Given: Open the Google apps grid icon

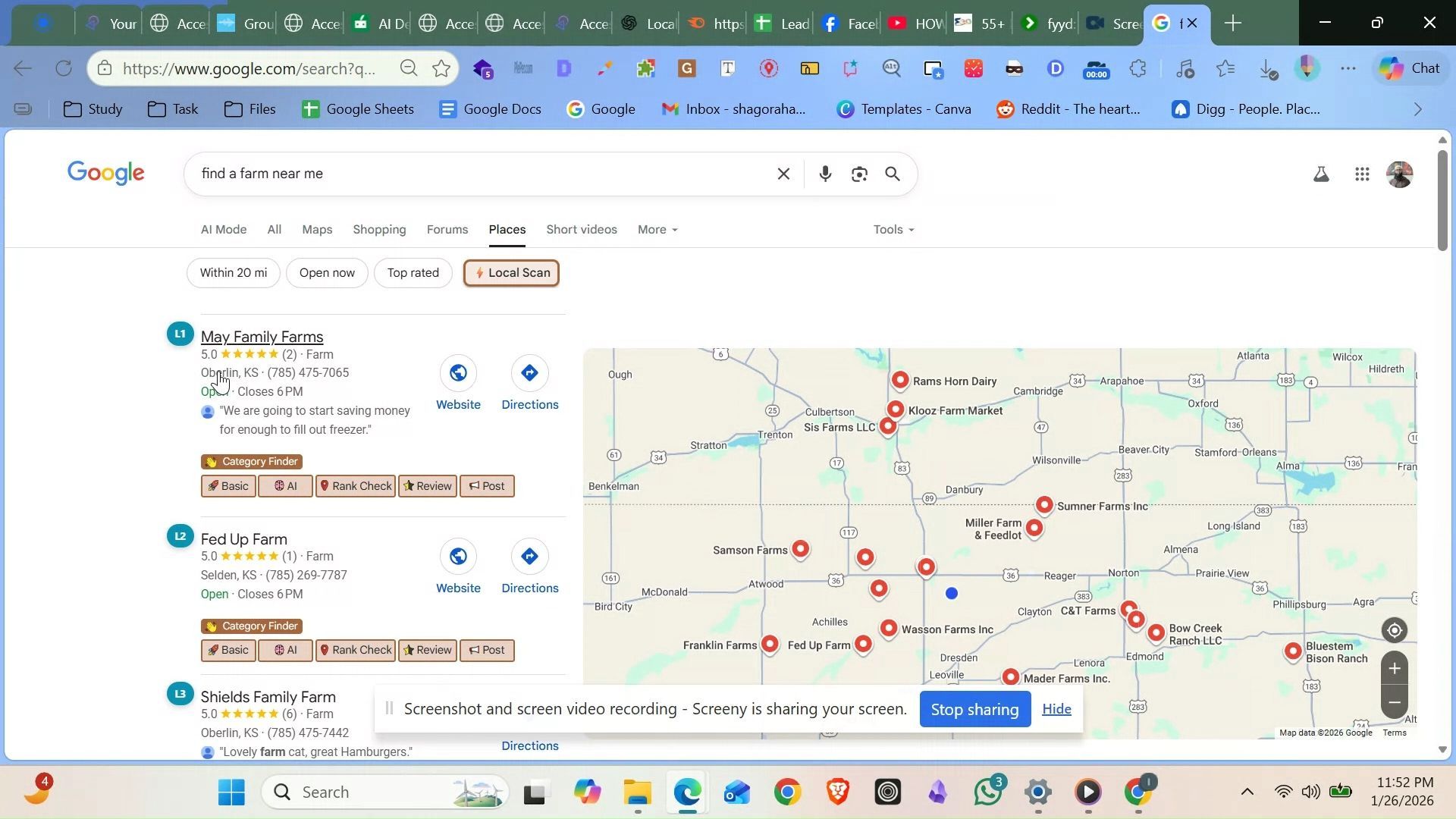Looking at the screenshot, I should 1362,174.
